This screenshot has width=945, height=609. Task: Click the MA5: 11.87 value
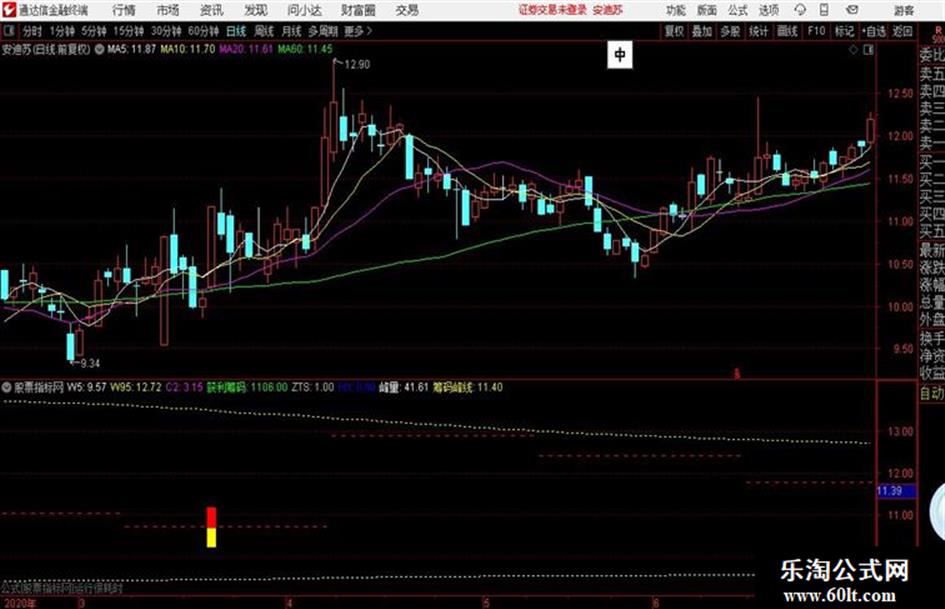click(x=132, y=49)
